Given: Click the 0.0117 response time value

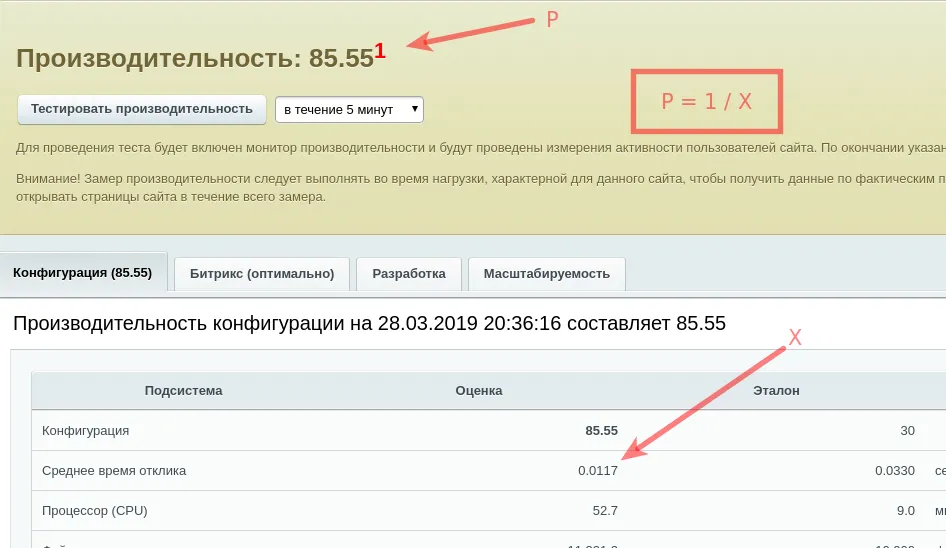Looking at the screenshot, I should 597,470.
